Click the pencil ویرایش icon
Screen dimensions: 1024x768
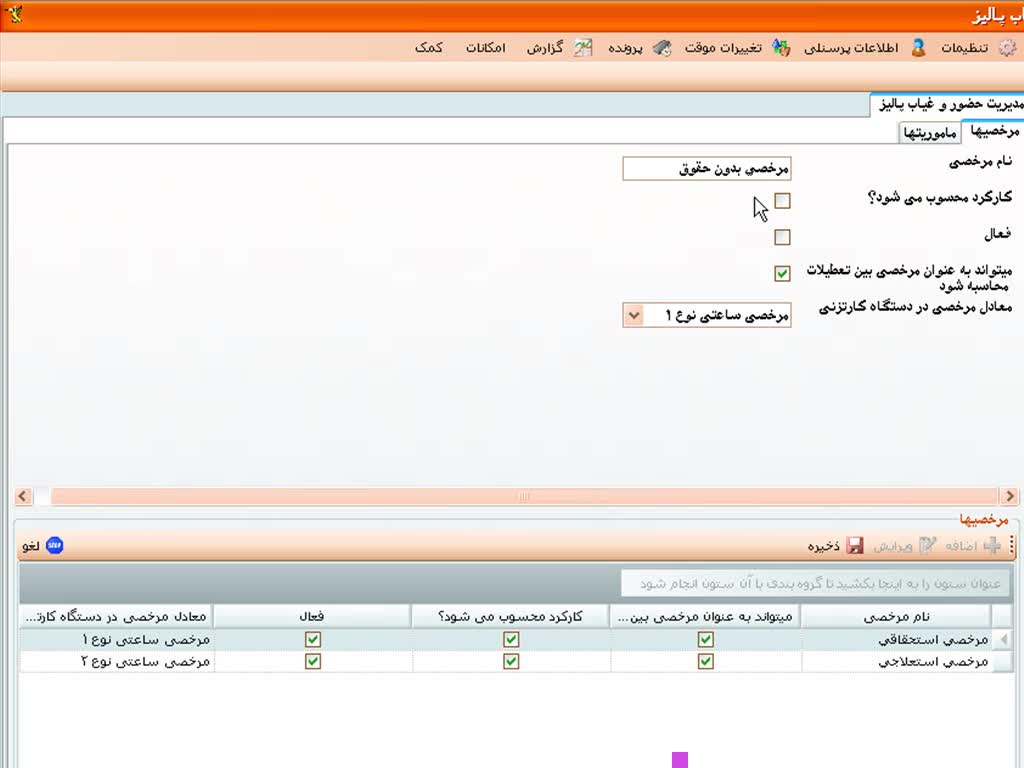click(x=927, y=545)
